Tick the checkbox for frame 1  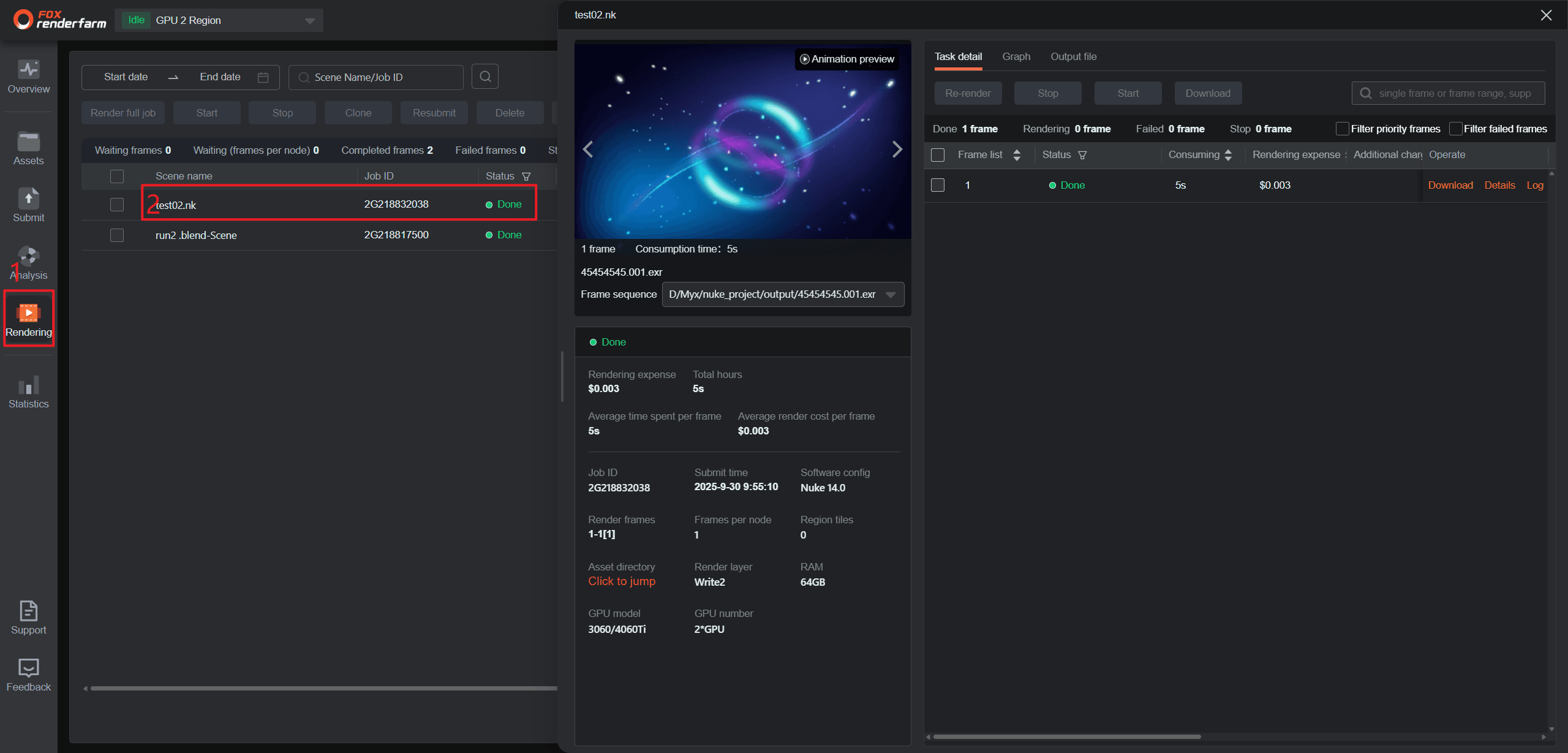point(937,185)
